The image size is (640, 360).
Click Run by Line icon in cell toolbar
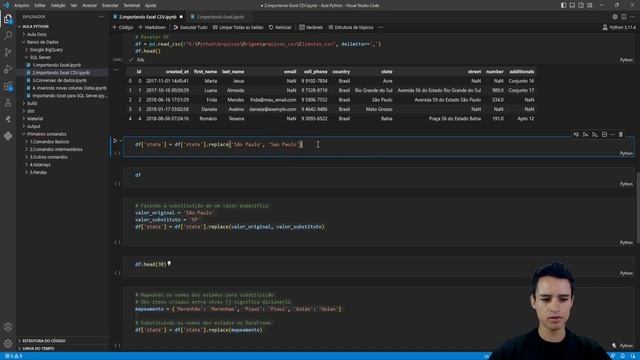576,134
